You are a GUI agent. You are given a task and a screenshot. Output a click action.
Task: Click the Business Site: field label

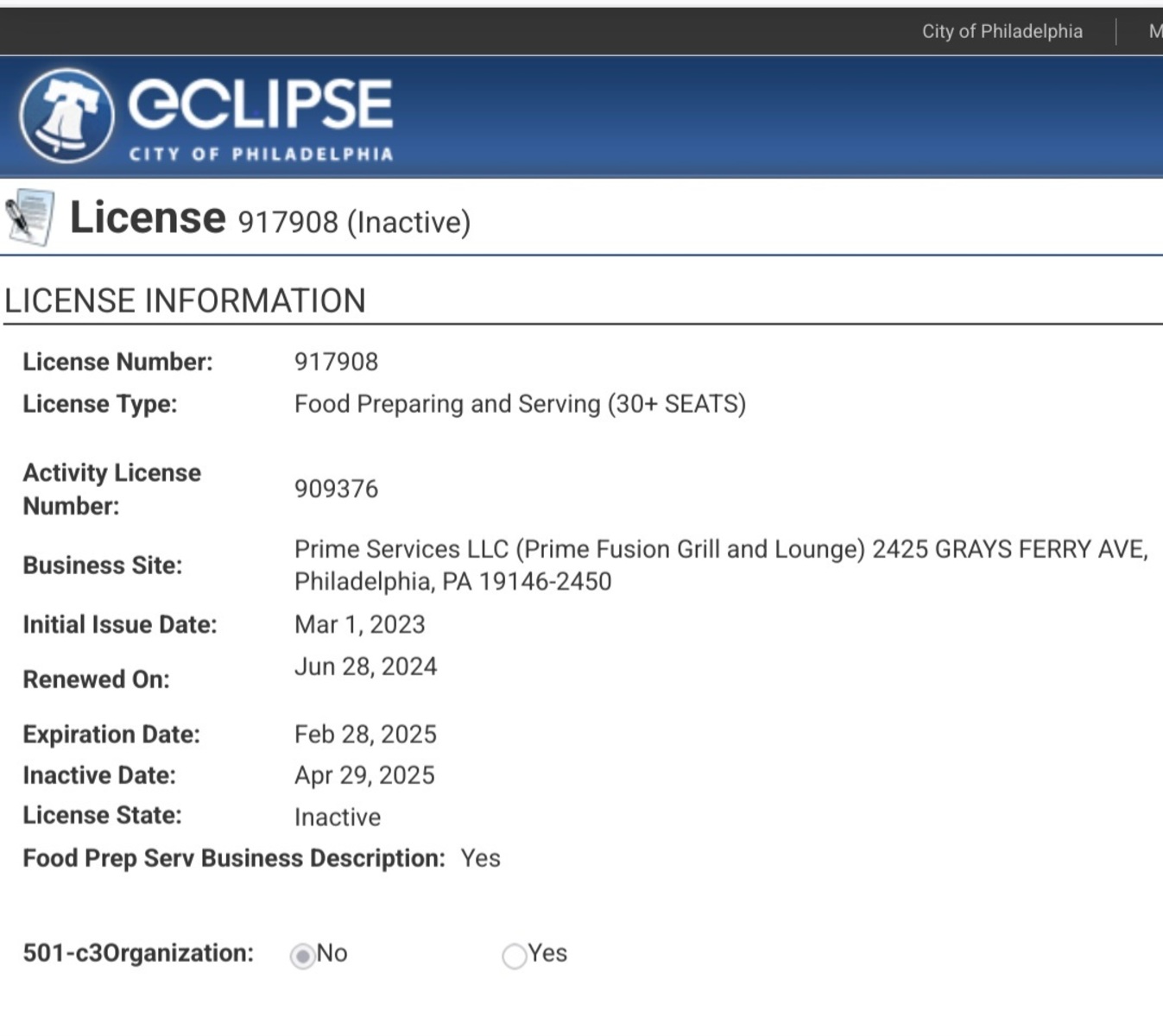tap(102, 565)
